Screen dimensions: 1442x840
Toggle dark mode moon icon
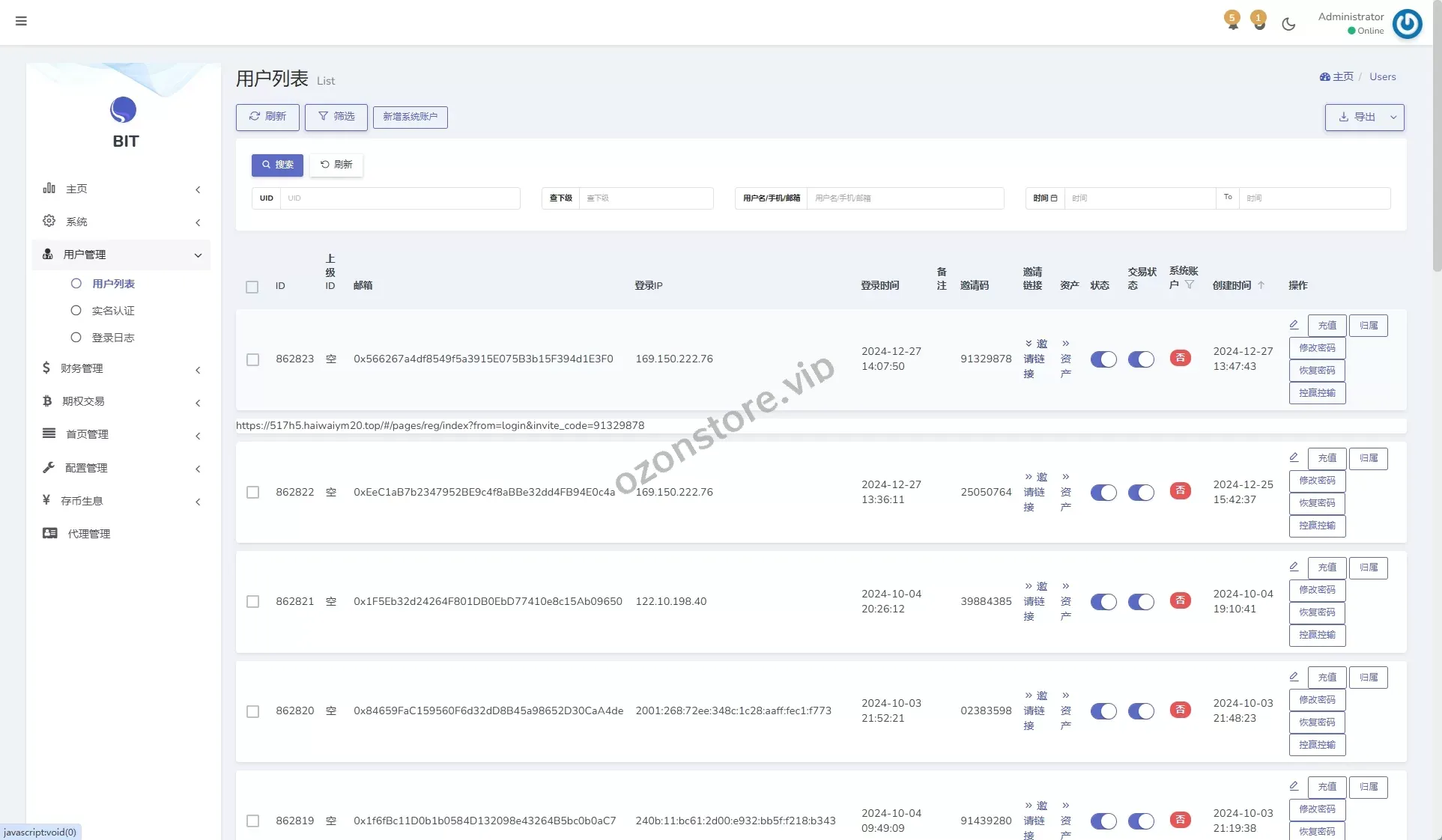point(1288,24)
